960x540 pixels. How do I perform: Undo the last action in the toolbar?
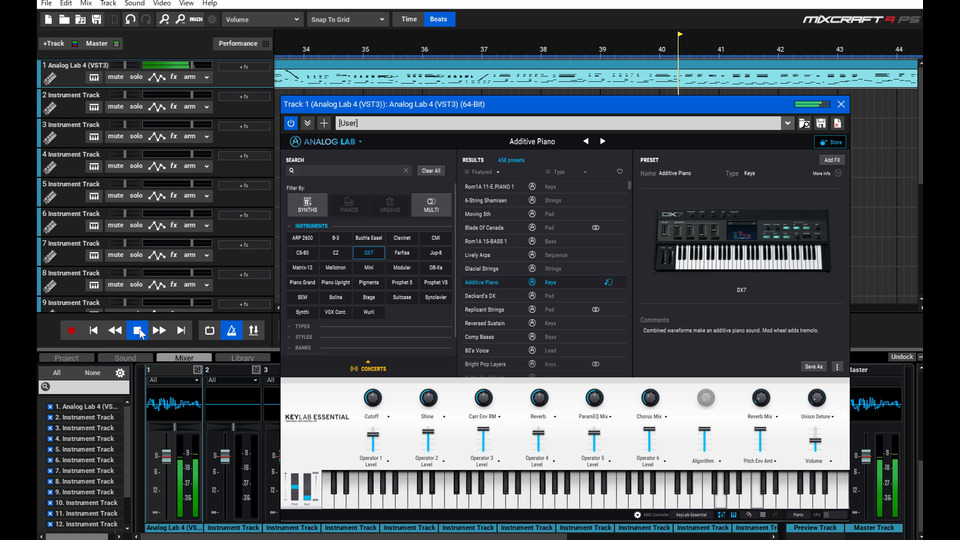click(x=130, y=20)
